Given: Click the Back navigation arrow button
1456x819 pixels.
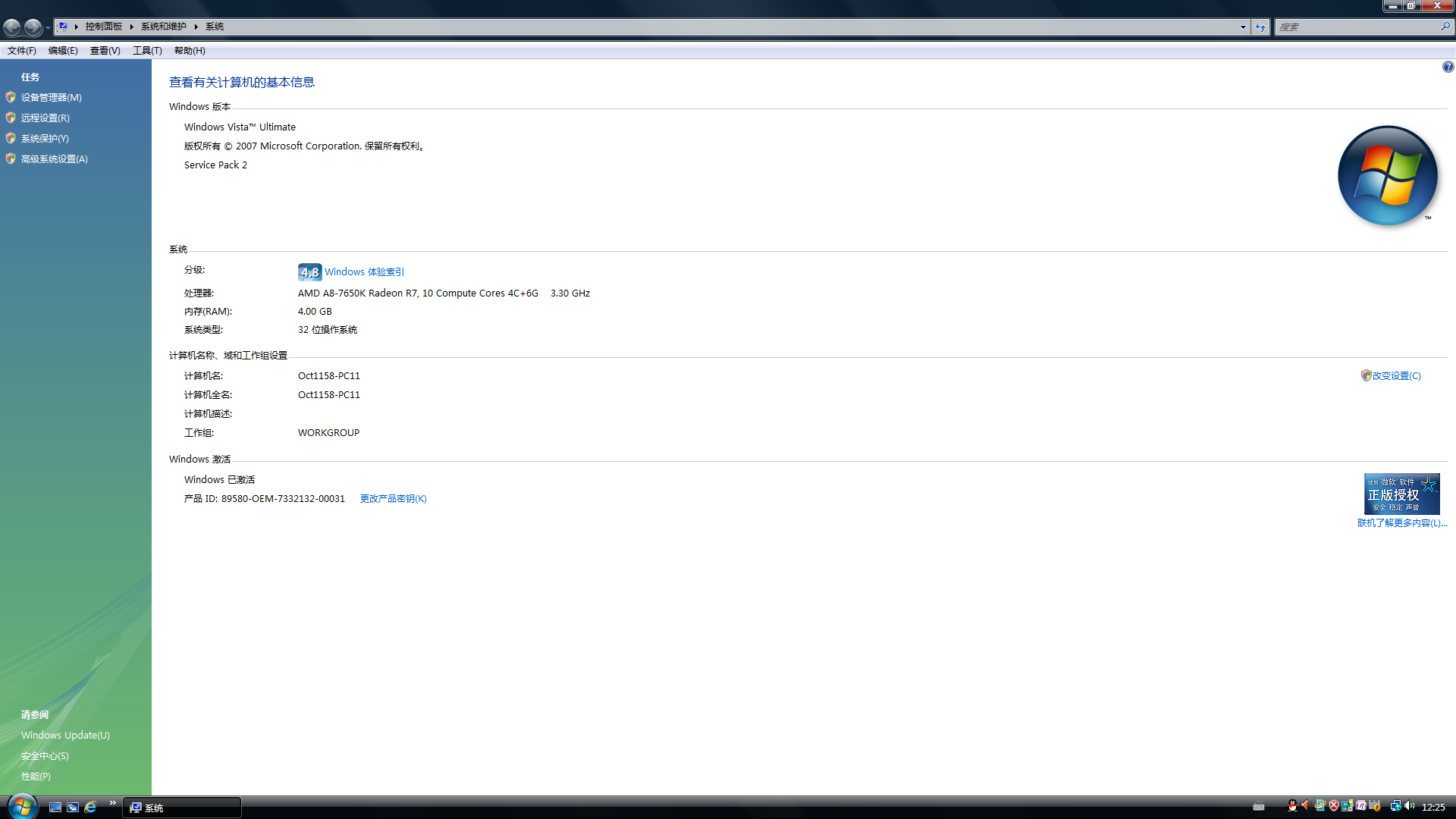Looking at the screenshot, I should coord(12,27).
